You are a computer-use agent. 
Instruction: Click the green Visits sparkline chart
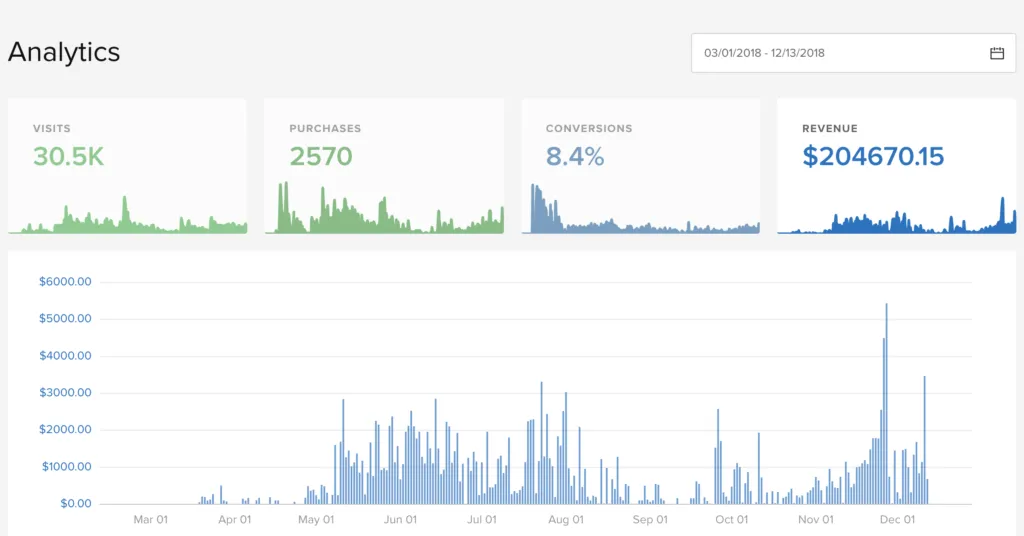(127, 214)
